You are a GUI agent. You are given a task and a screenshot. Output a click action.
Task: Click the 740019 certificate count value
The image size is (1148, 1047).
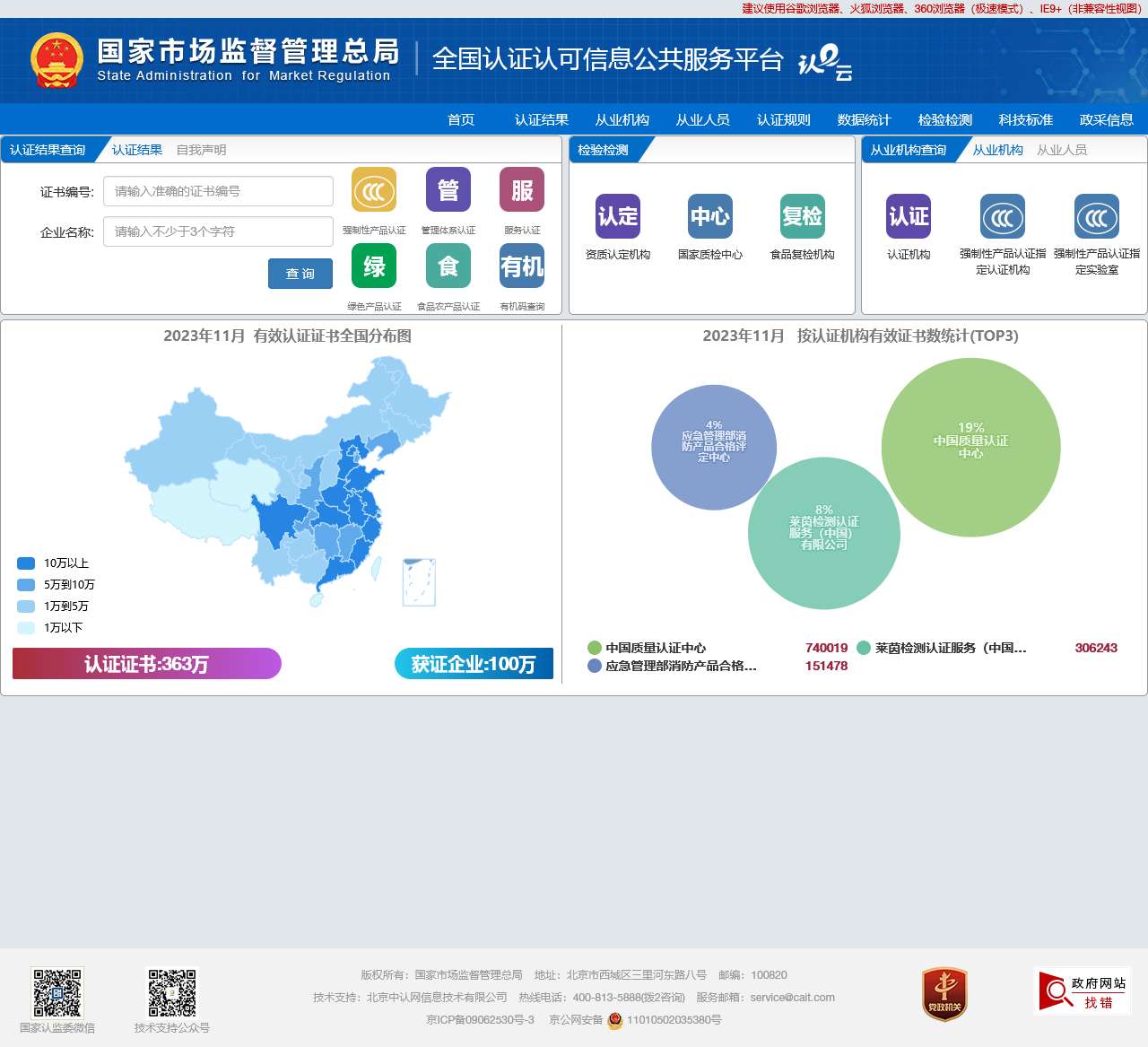[x=826, y=648]
